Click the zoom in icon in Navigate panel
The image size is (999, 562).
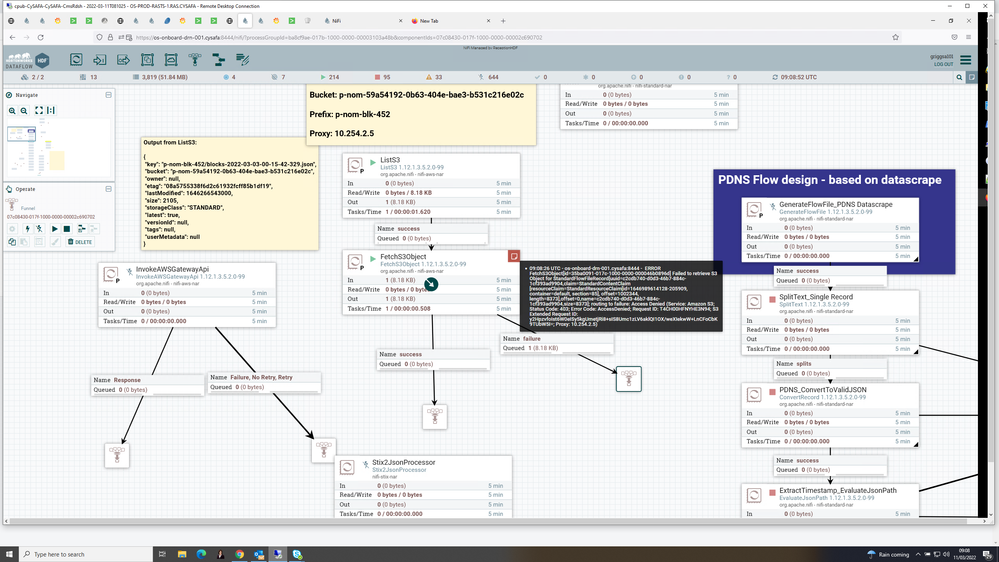12,110
